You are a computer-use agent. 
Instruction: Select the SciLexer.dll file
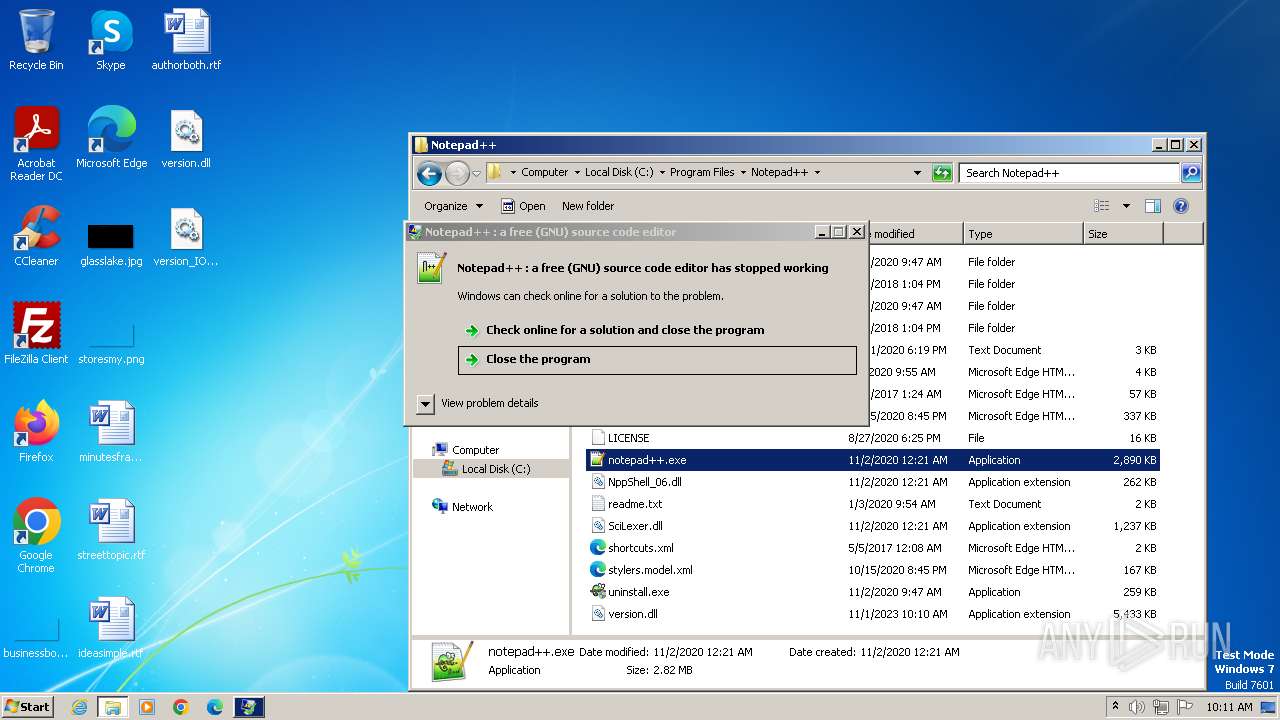pyautogui.click(x=635, y=526)
